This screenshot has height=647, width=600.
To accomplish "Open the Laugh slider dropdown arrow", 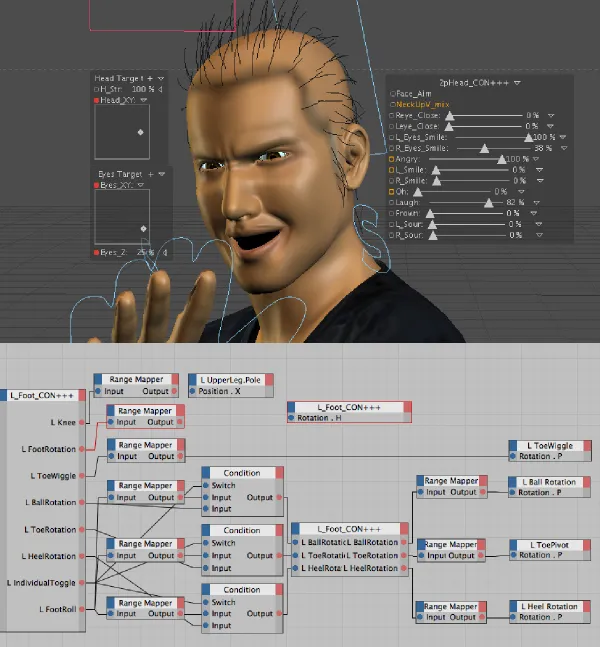I will [536, 203].
